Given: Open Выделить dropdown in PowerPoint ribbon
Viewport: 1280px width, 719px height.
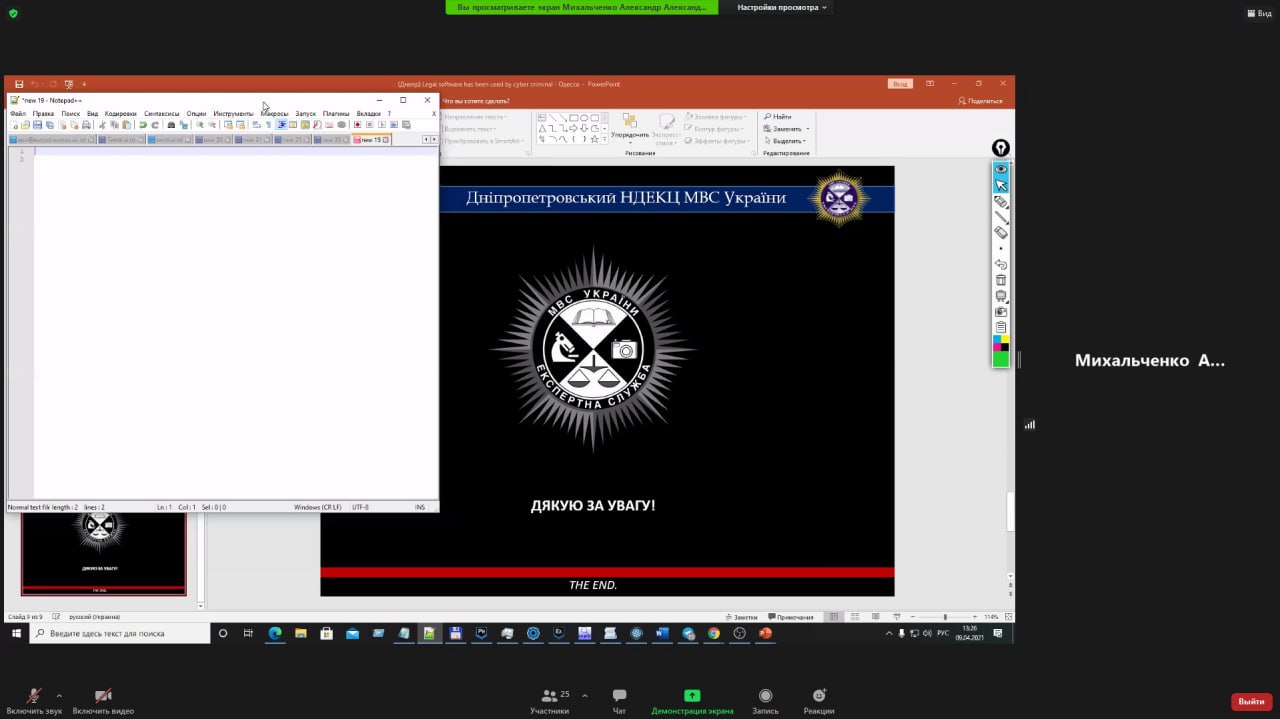Looking at the screenshot, I should click(x=786, y=141).
